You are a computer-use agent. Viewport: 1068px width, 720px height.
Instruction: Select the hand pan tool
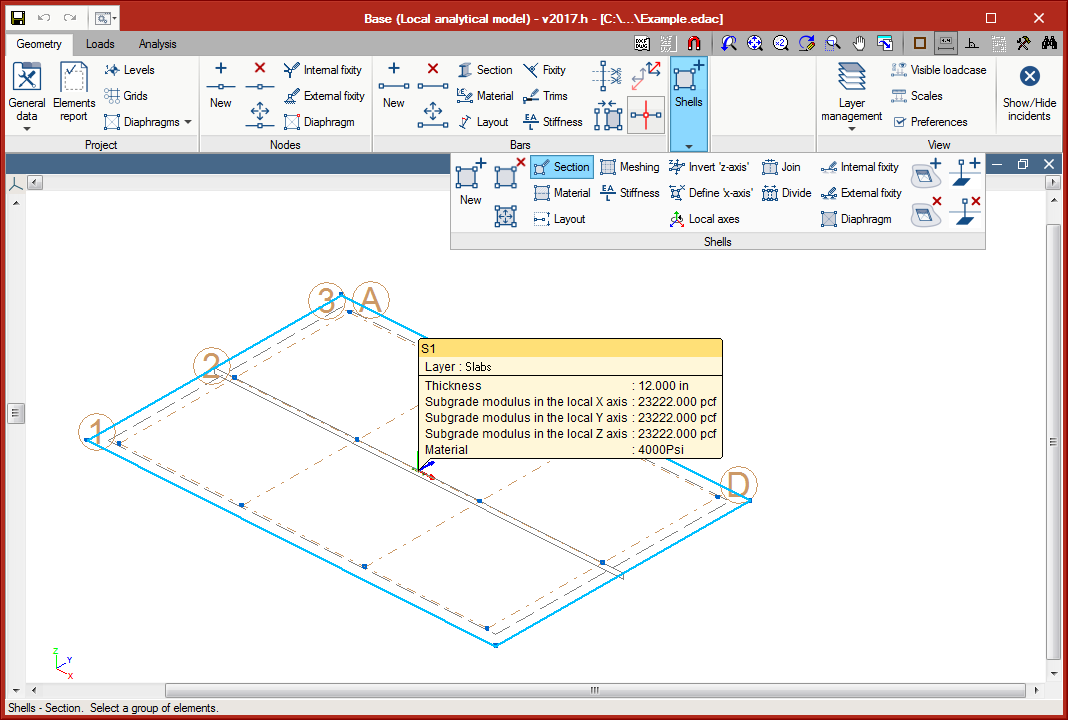point(859,43)
